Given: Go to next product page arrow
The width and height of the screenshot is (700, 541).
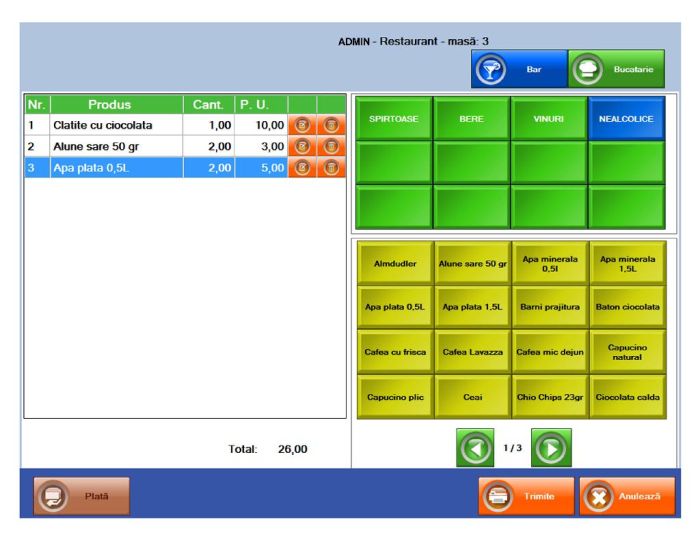Looking at the screenshot, I should pyautogui.click(x=550, y=447).
